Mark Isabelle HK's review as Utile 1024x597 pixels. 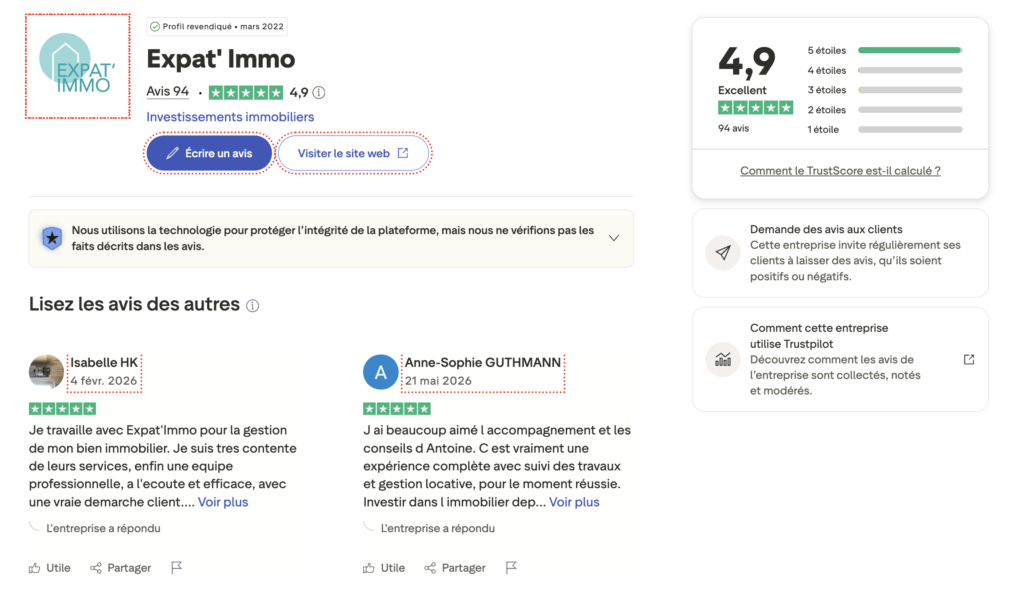[x=50, y=568]
